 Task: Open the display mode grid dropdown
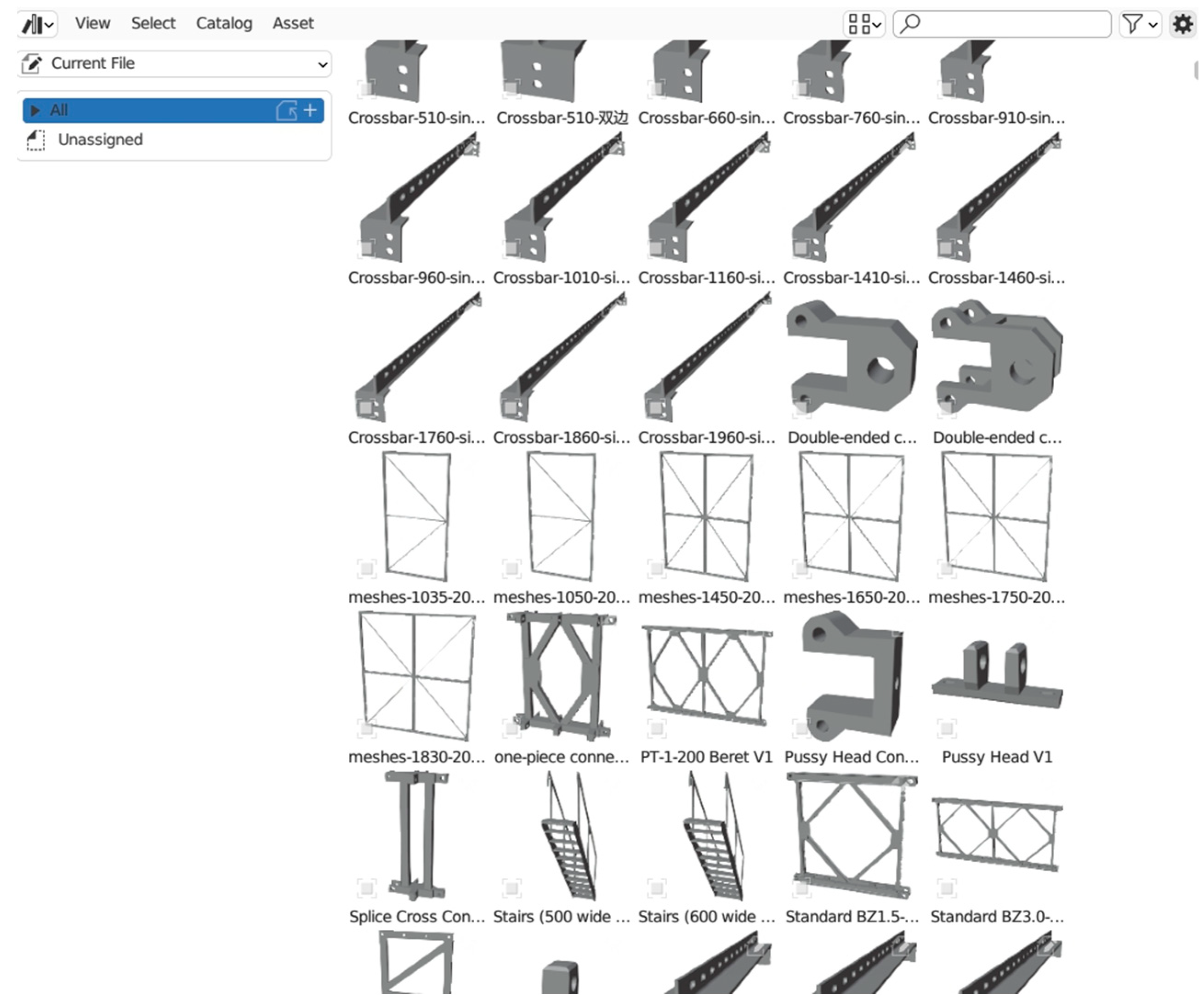pyautogui.click(x=864, y=24)
